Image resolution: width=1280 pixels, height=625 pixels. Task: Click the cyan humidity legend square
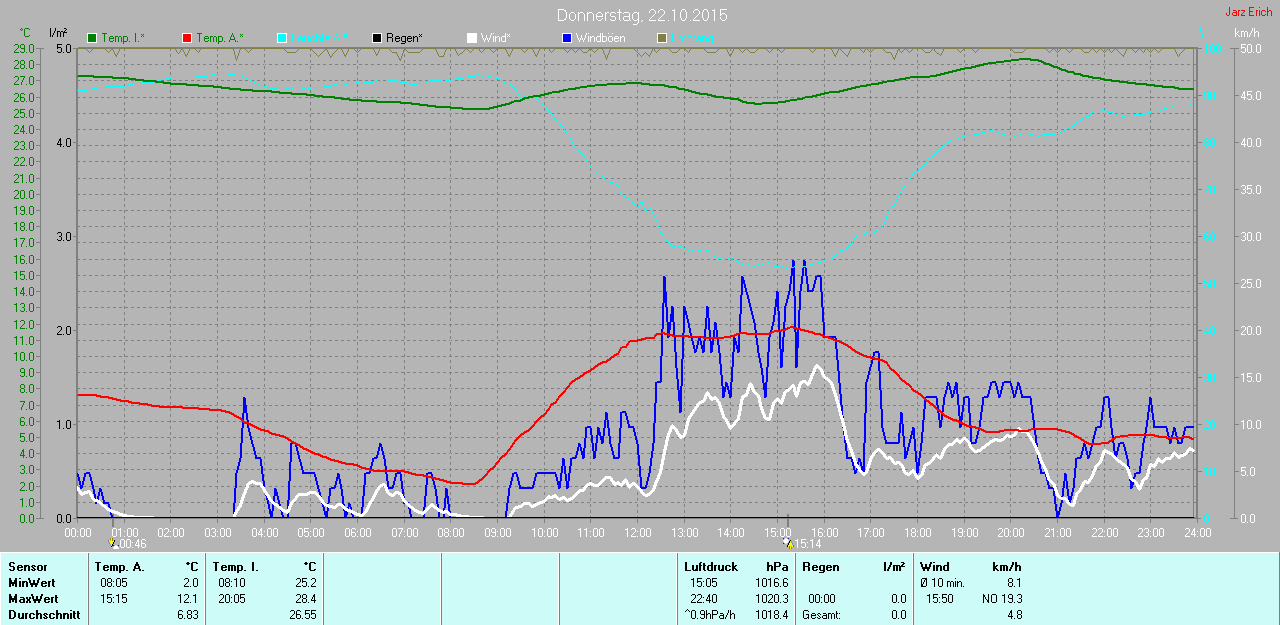point(282,38)
